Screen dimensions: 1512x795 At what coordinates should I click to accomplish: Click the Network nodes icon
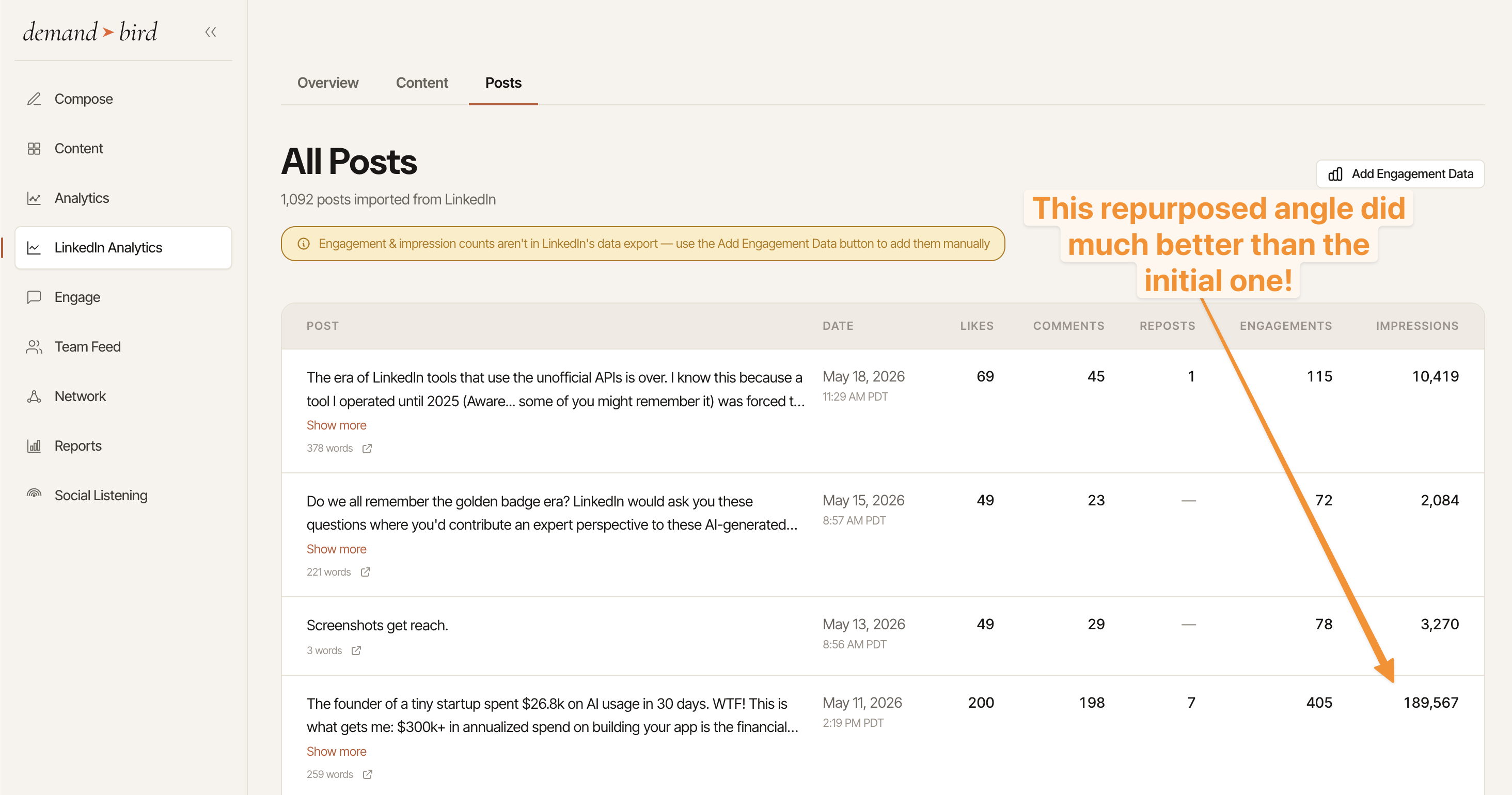pos(34,396)
